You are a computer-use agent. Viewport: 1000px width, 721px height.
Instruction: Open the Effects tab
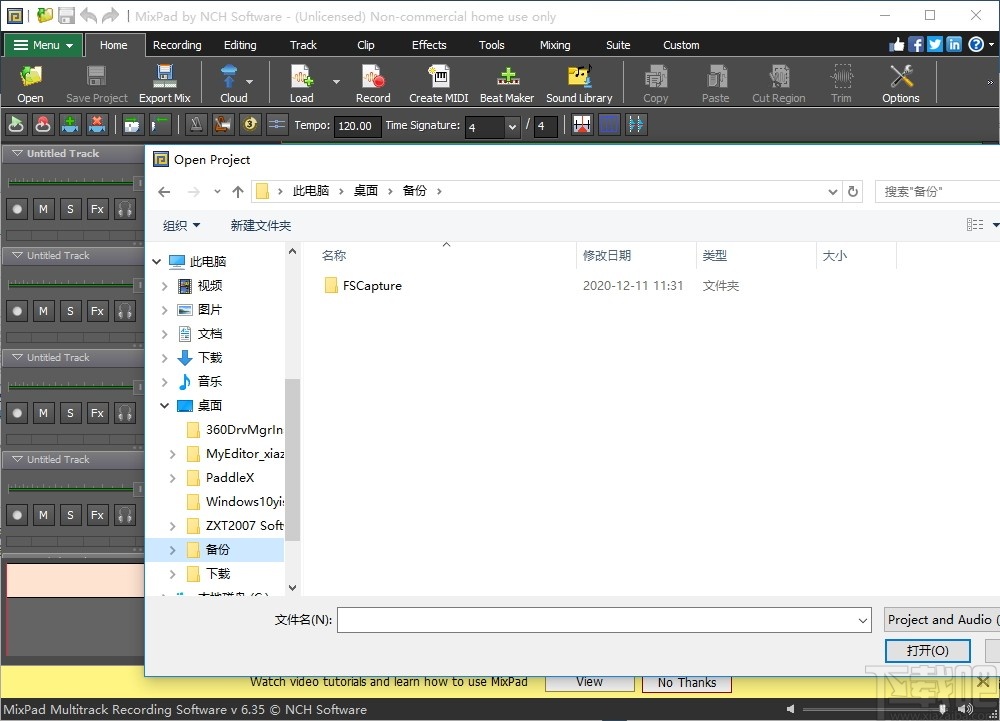tap(429, 45)
